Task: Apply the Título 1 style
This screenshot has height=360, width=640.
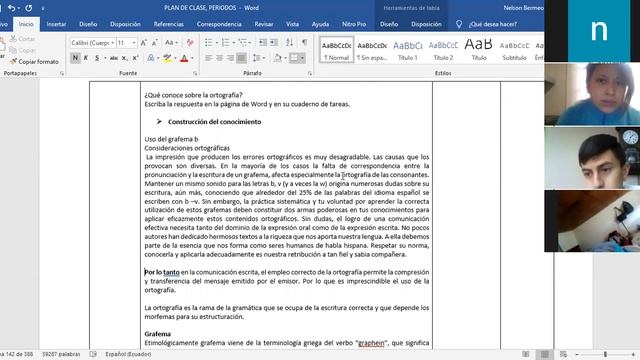Action: coord(407,50)
